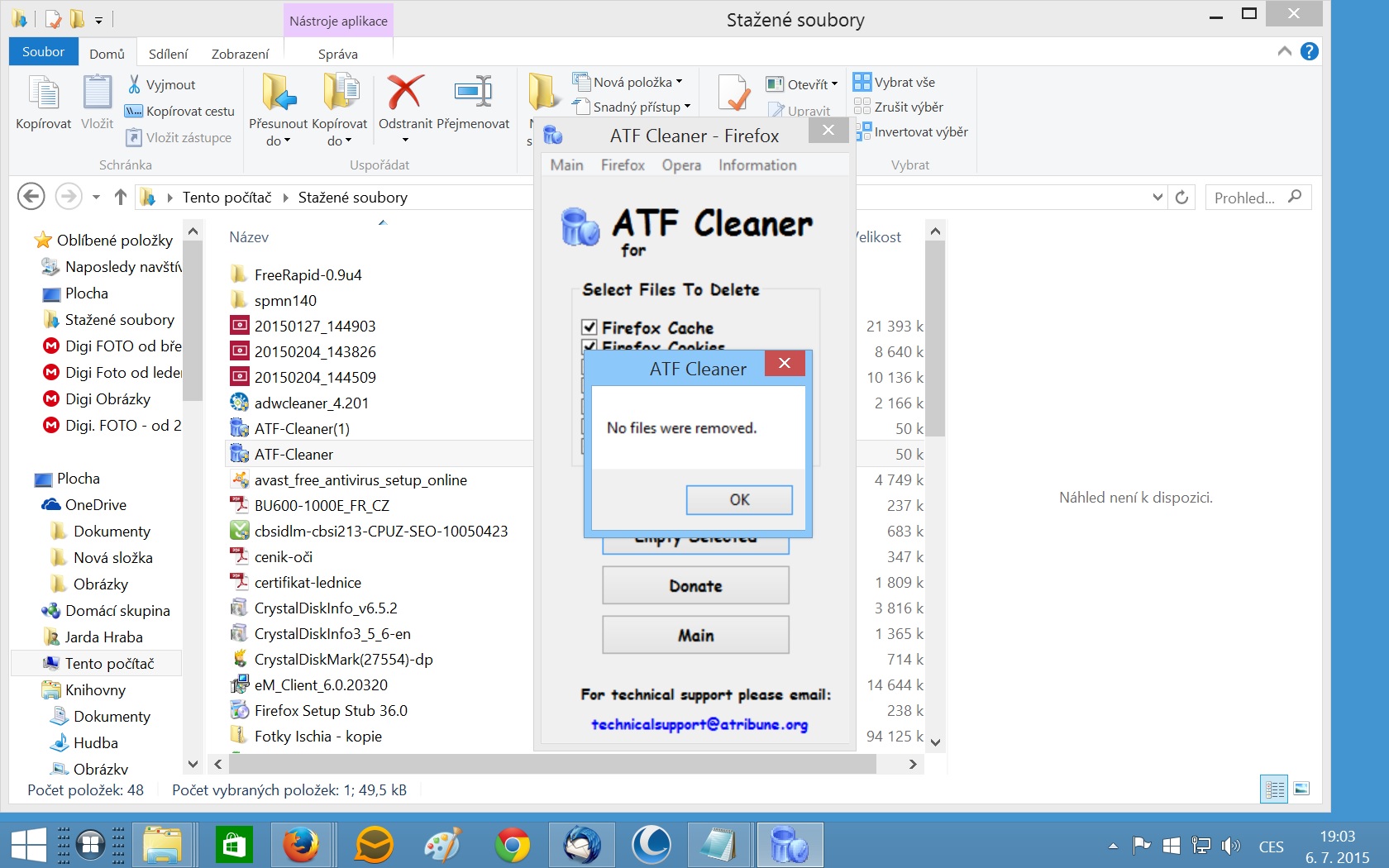Go back with the Explorer back arrow

(31, 197)
